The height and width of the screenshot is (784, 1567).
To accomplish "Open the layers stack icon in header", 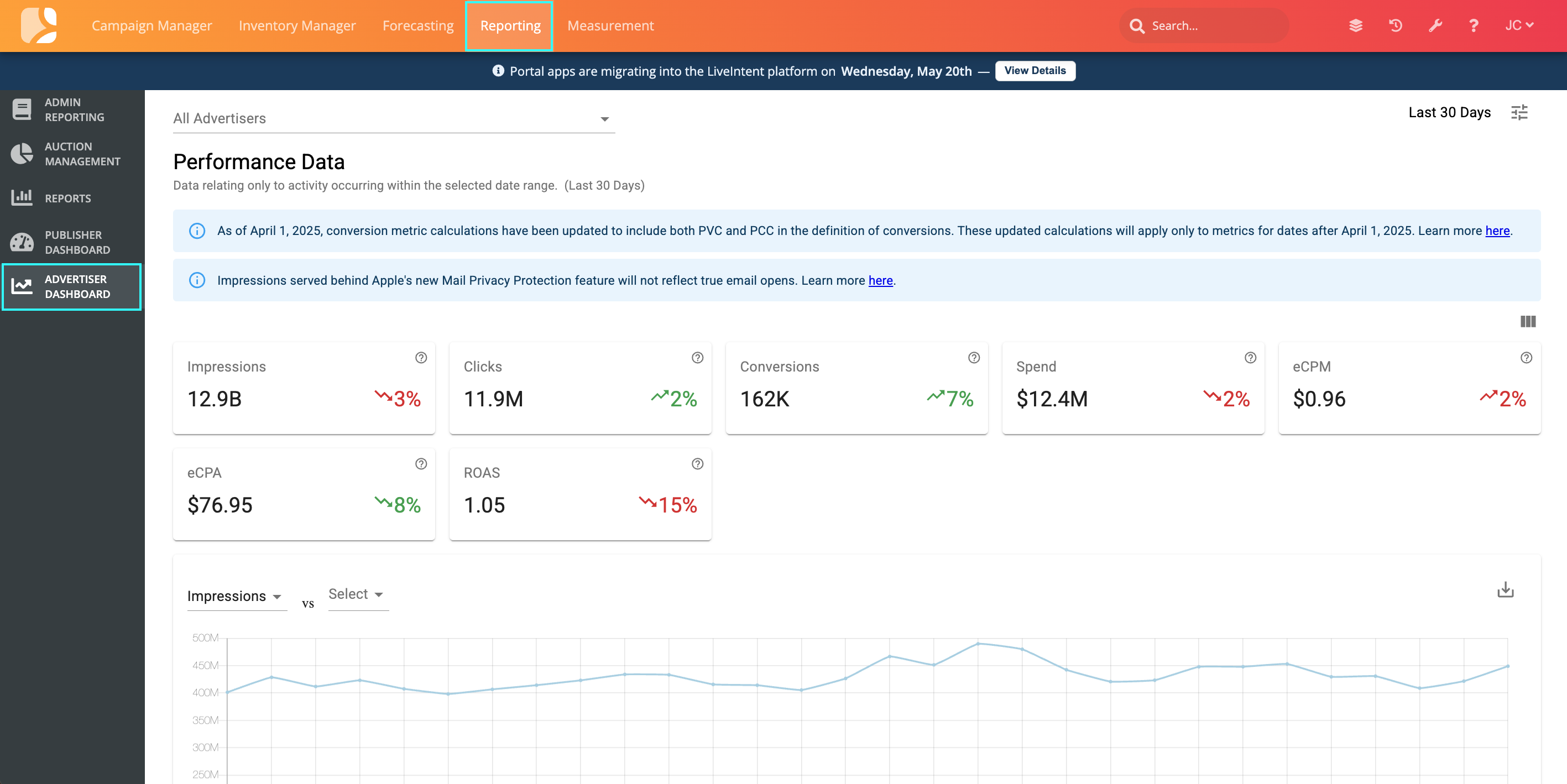I will pyautogui.click(x=1355, y=25).
